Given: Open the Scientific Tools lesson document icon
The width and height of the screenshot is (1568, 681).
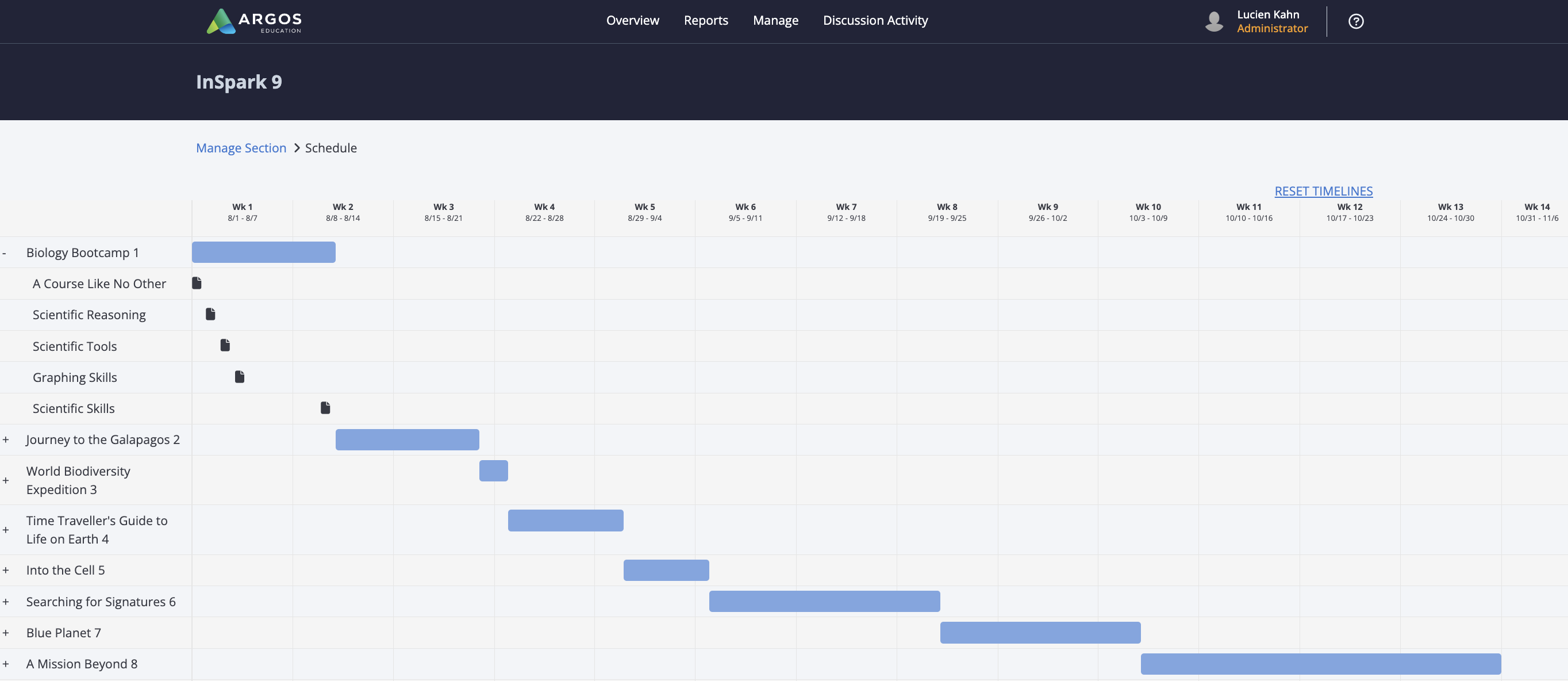Looking at the screenshot, I should pos(225,345).
